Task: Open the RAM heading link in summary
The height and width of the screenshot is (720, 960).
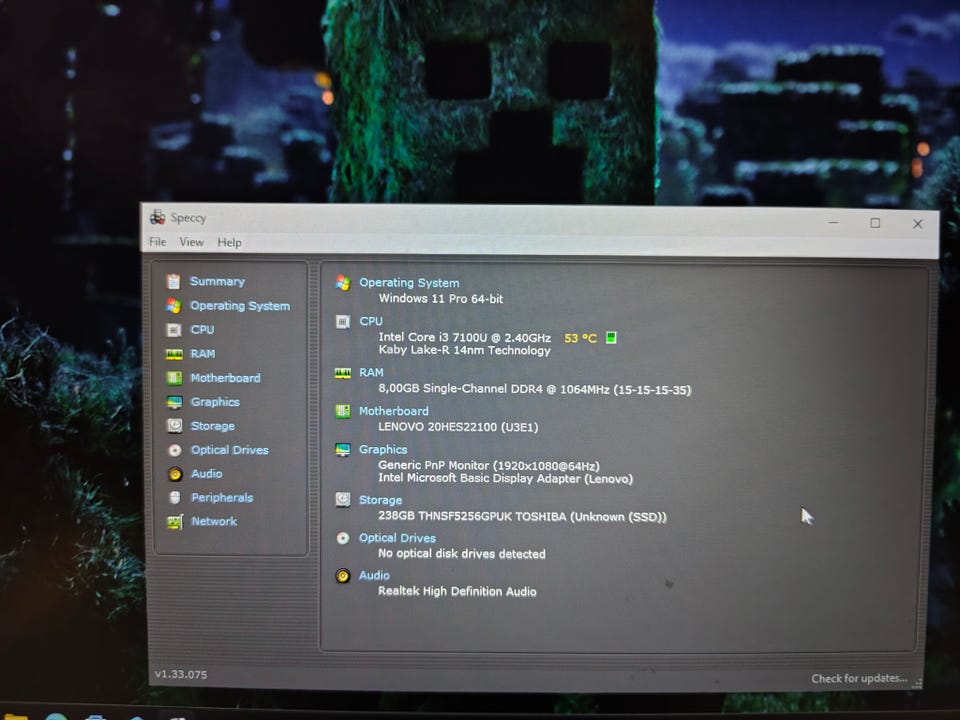Action: pos(371,372)
